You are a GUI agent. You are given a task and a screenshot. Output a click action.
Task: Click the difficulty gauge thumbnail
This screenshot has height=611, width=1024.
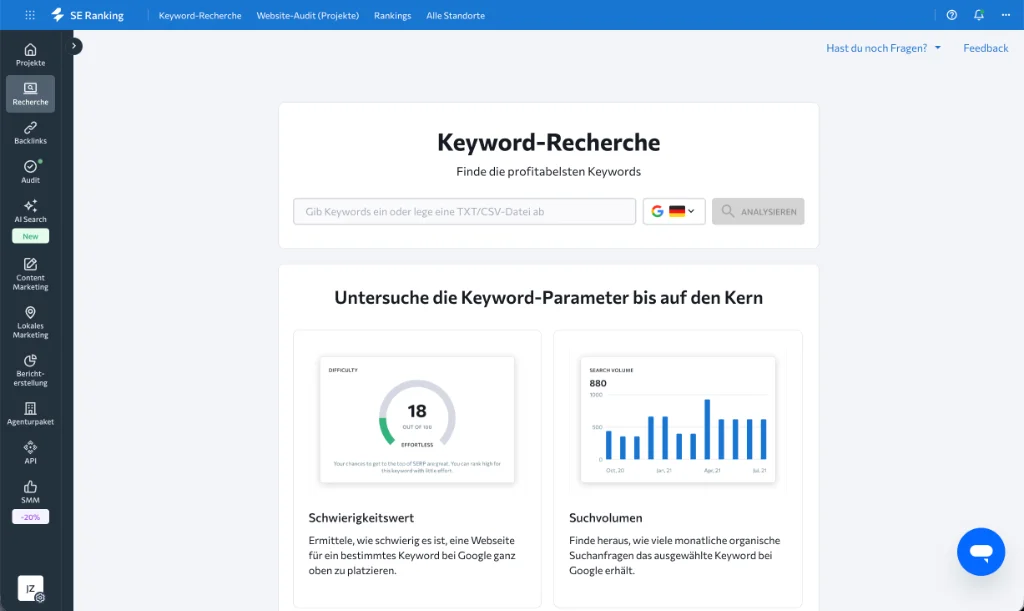tap(417, 419)
